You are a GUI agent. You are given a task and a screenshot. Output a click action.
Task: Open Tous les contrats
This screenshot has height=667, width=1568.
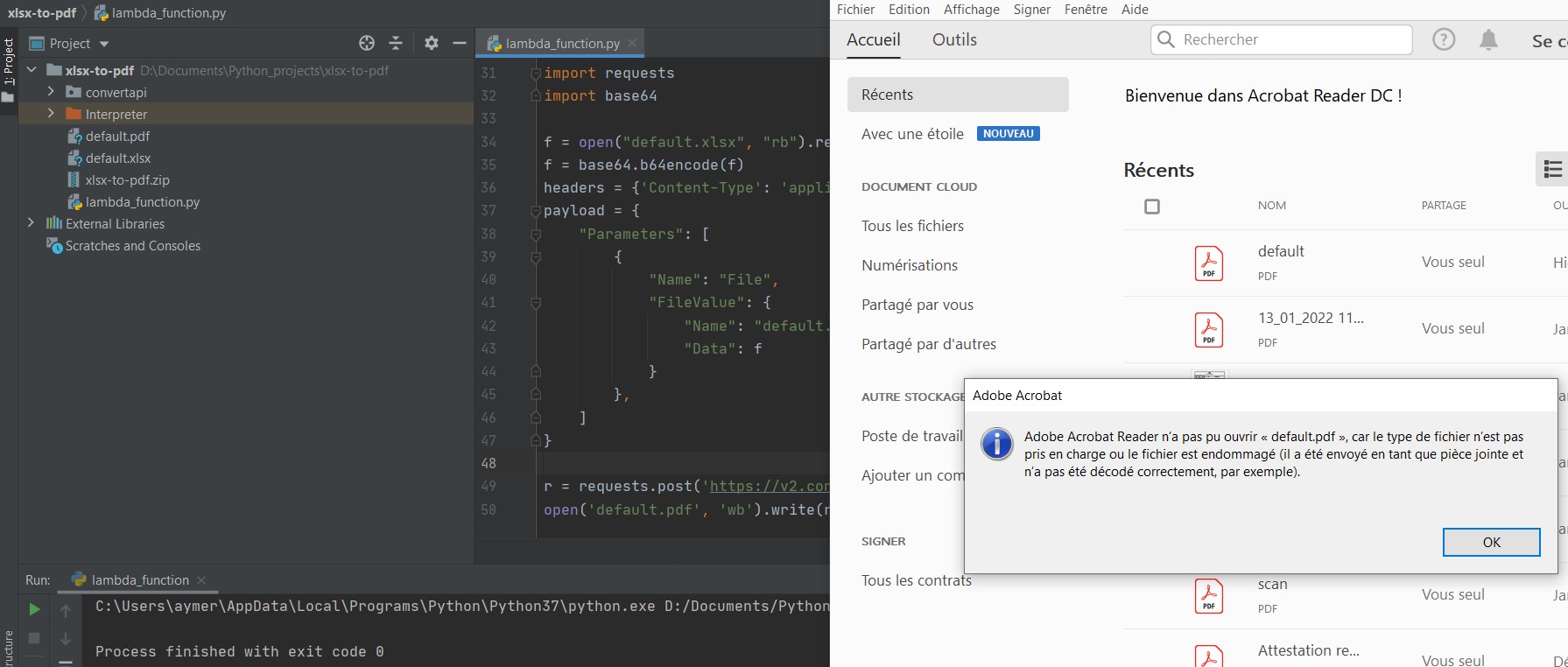[x=917, y=580]
